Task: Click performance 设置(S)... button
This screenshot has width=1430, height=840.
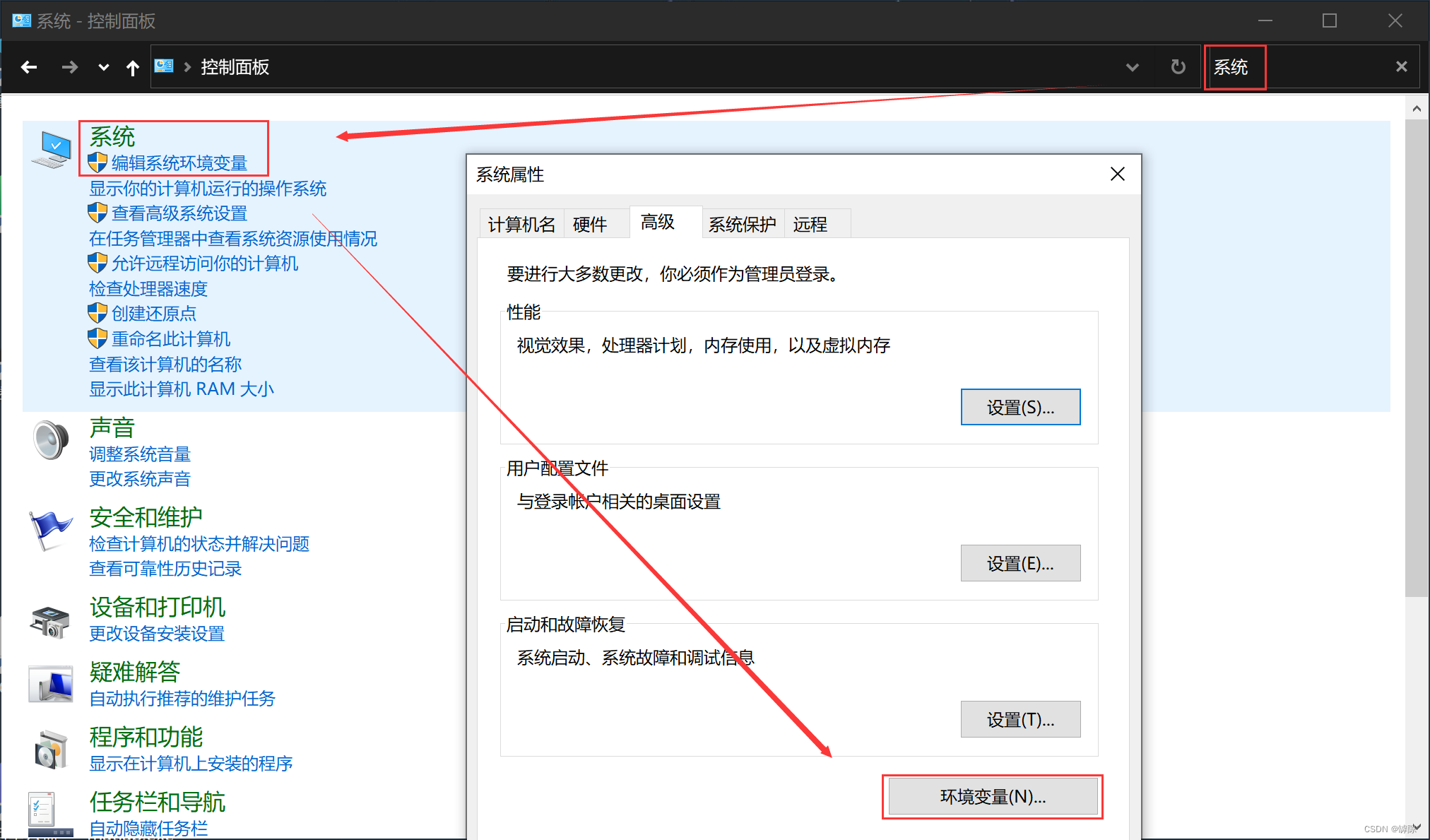Action: tap(1020, 408)
